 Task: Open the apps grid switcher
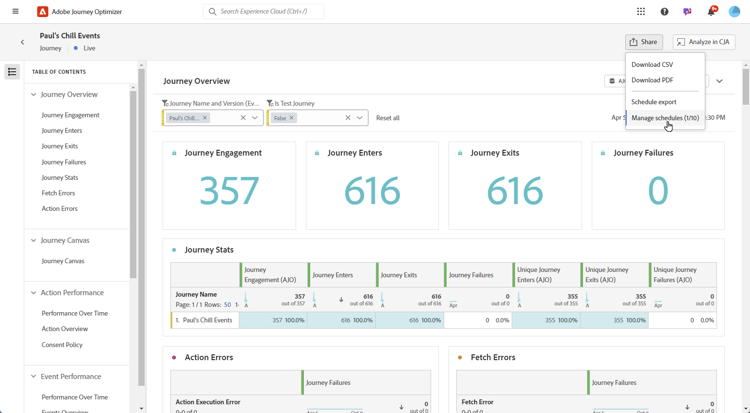tap(641, 11)
